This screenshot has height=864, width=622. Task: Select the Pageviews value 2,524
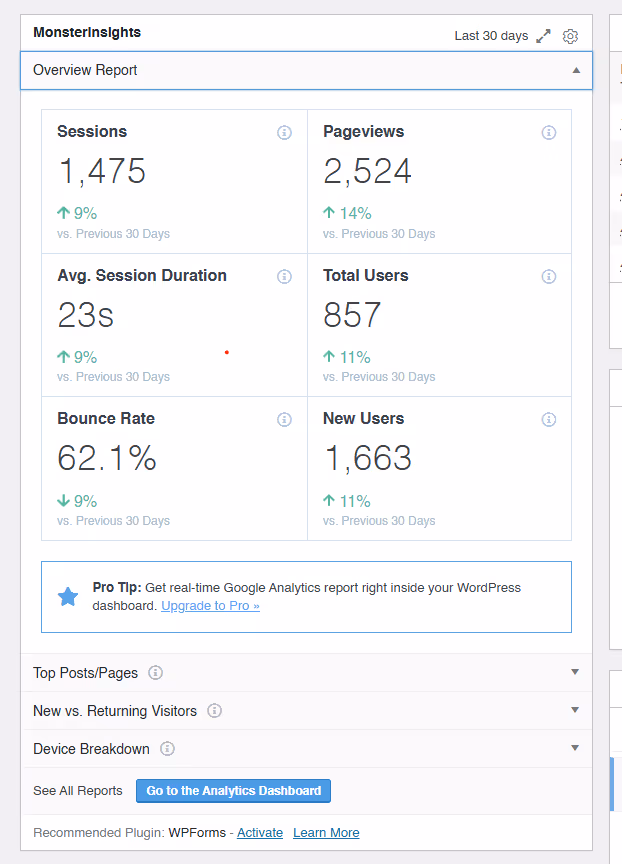coord(367,171)
